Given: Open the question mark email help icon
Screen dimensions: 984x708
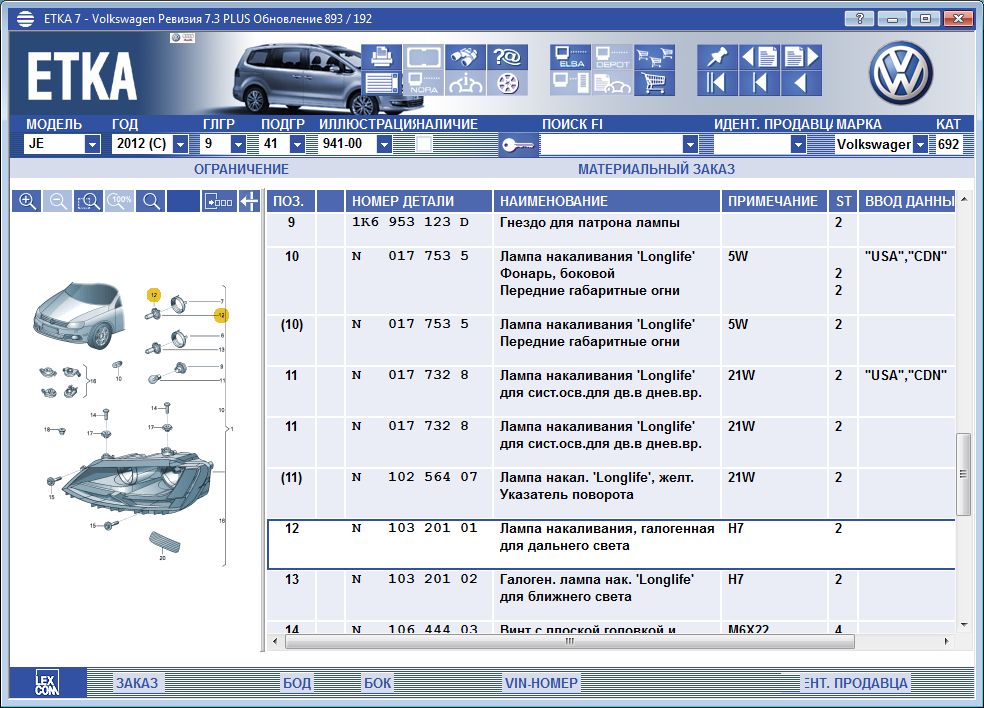Looking at the screenshot, I should click(x=507, y=57).
